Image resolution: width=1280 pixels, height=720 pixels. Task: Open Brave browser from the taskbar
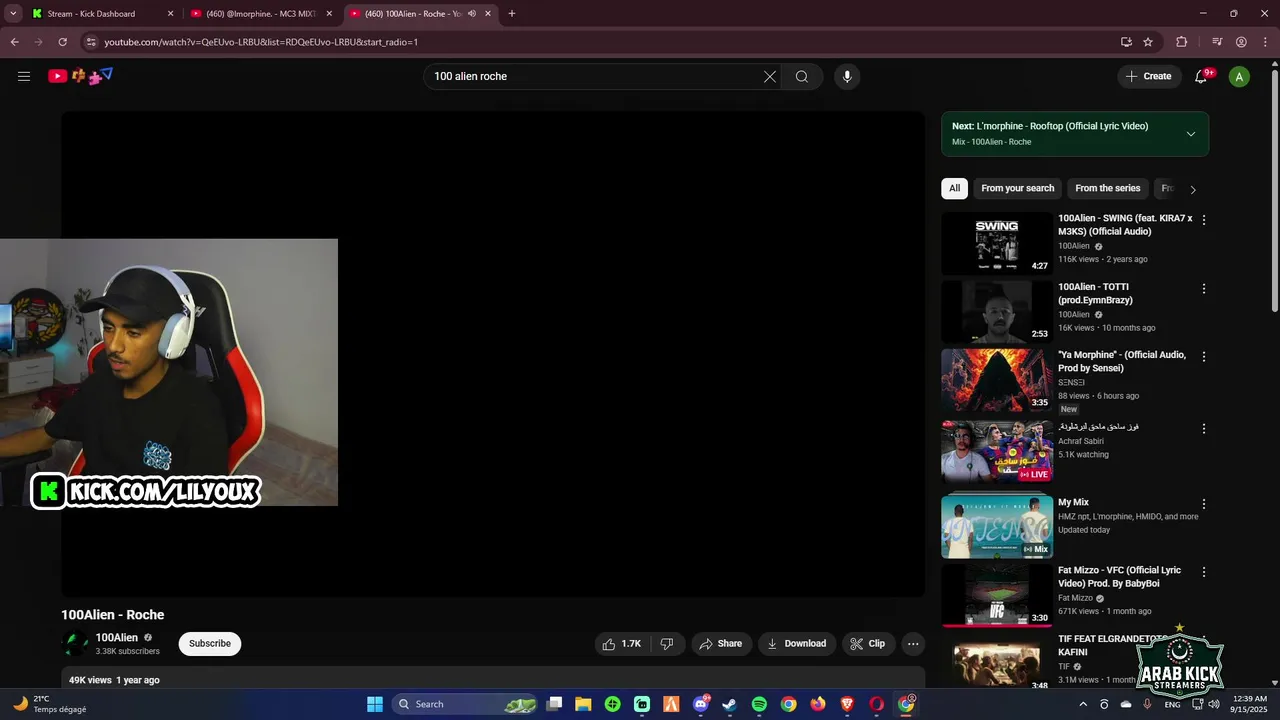(847, 704)
